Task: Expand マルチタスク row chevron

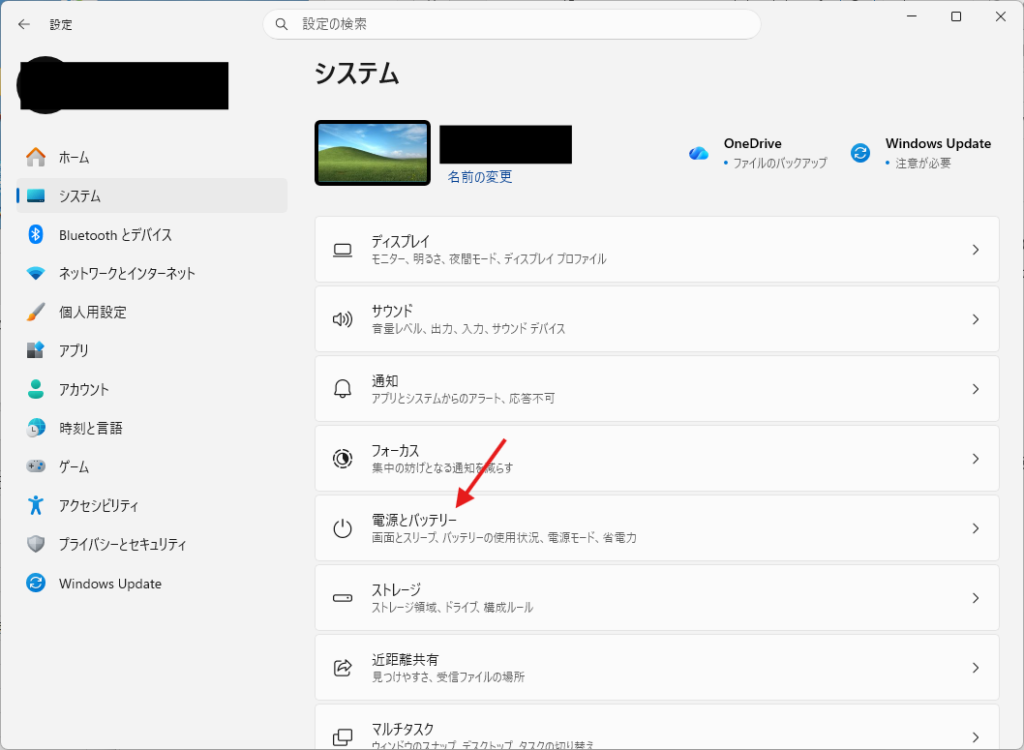Action: (976, 737)
